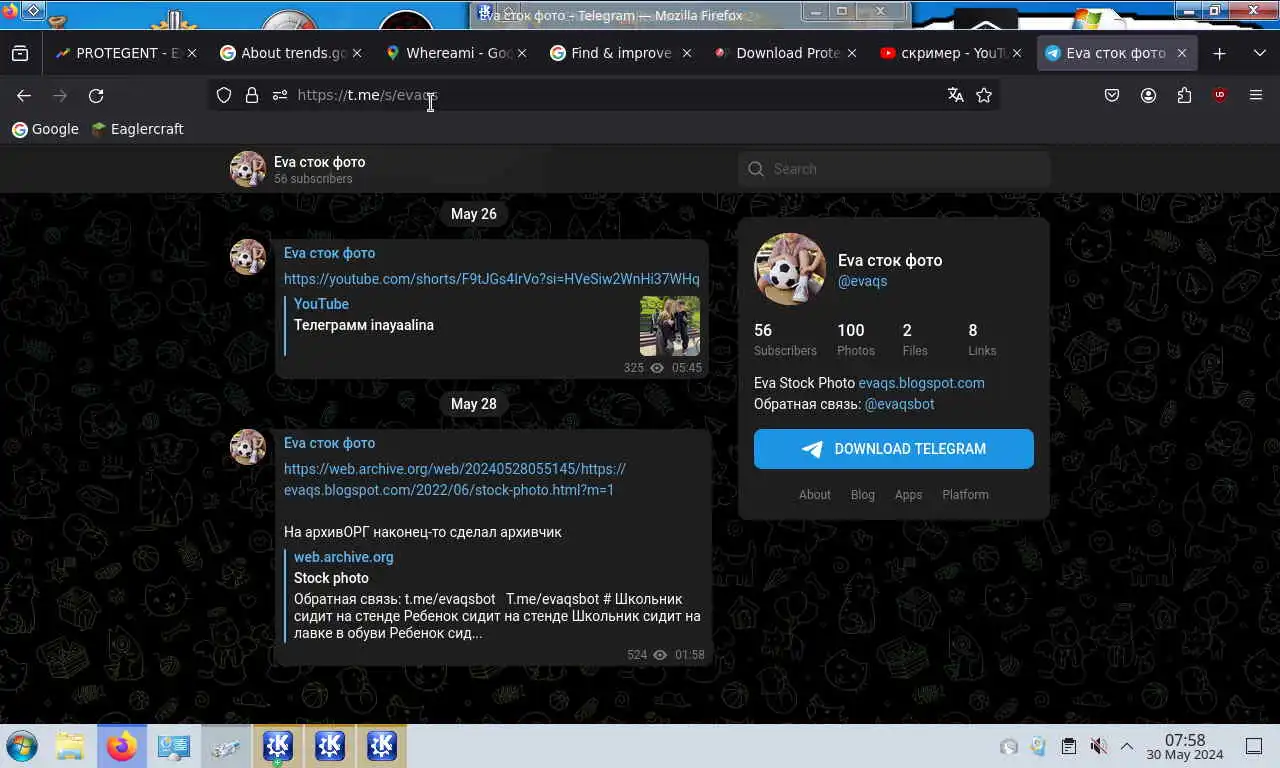Bookmark this page with the star
The height and width of the screenshot is (768, 1280).
coord(984,95)
